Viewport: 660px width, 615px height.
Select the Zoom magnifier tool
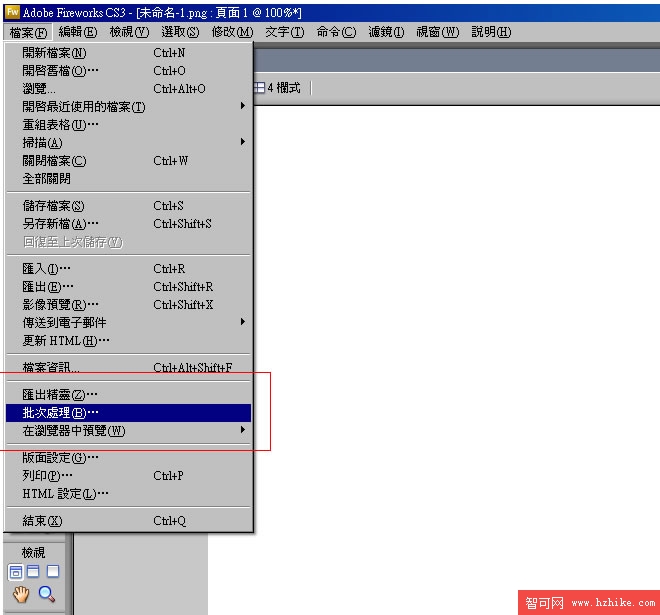tap(46, 596)
